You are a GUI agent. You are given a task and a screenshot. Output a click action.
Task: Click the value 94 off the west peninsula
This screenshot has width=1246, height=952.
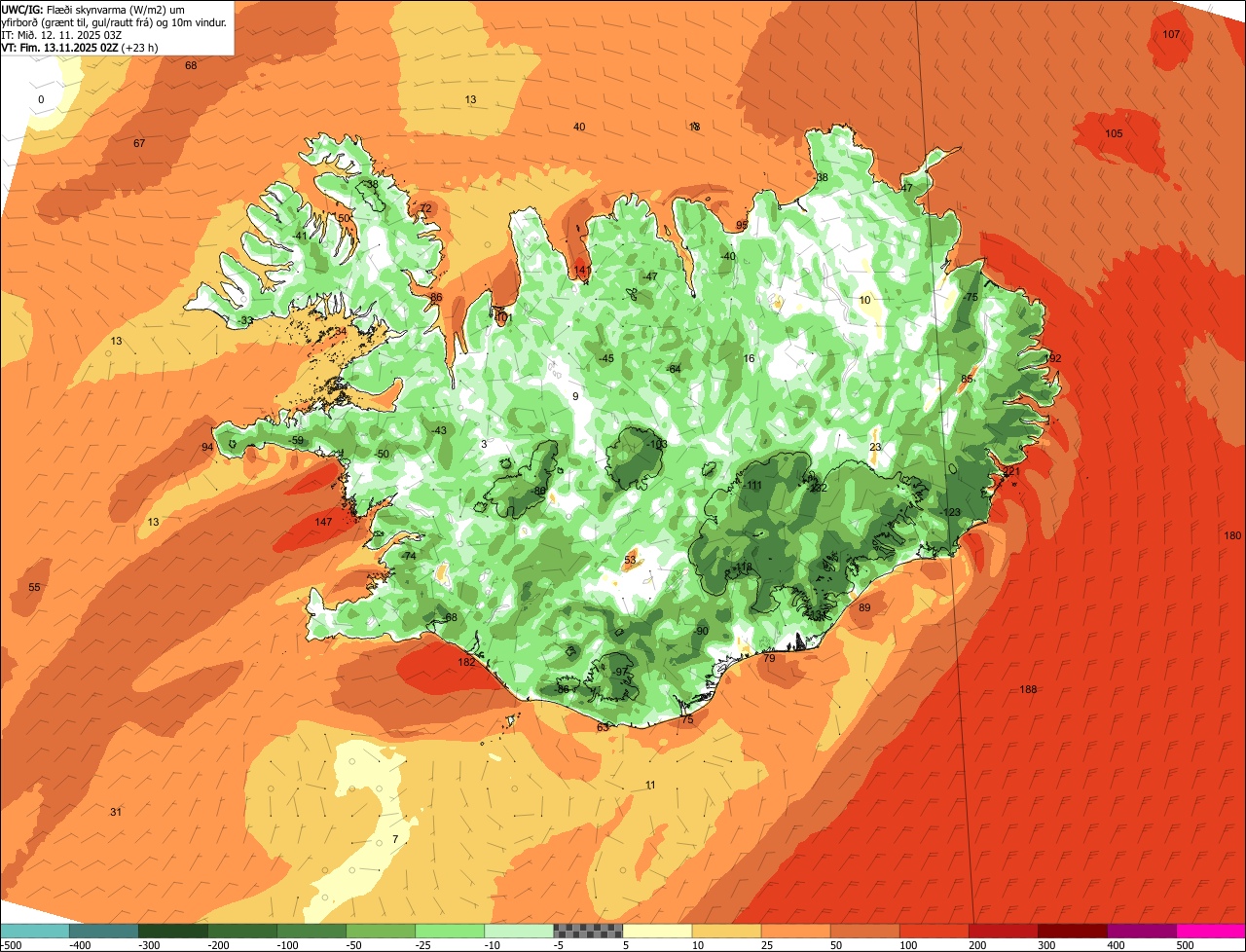(207, 447)
